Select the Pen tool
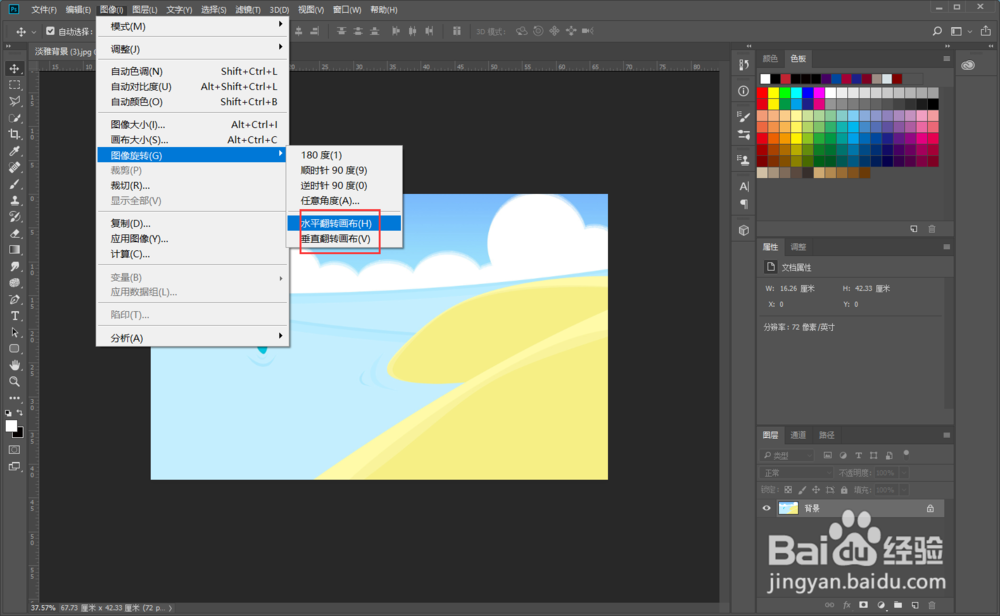 (14, 300)
